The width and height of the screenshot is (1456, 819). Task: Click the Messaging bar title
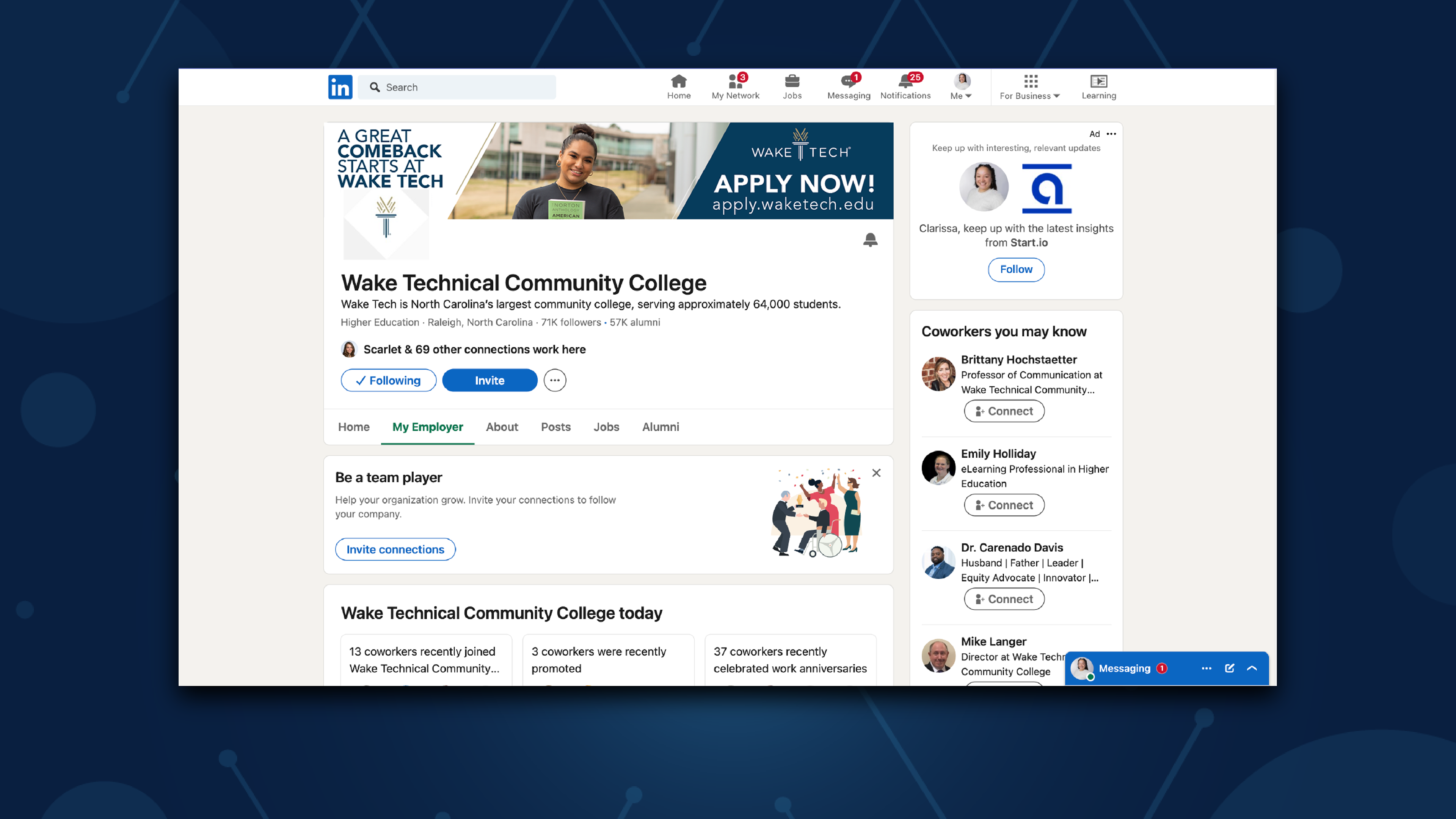[x=1124, y=668]
